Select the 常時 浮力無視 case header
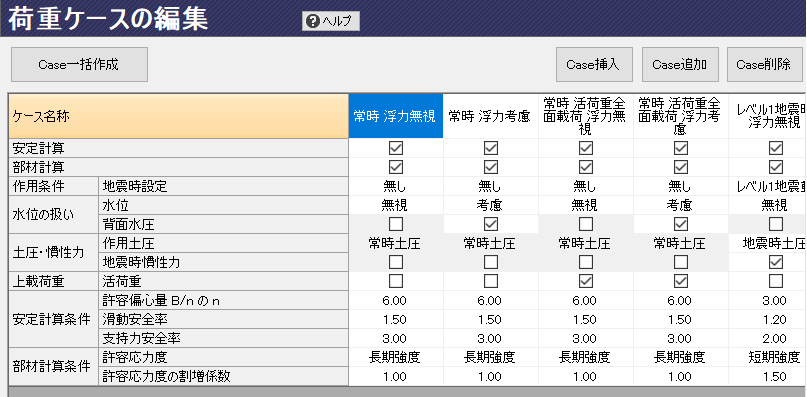The image size is (807, 397). click(x=395, y=116)
